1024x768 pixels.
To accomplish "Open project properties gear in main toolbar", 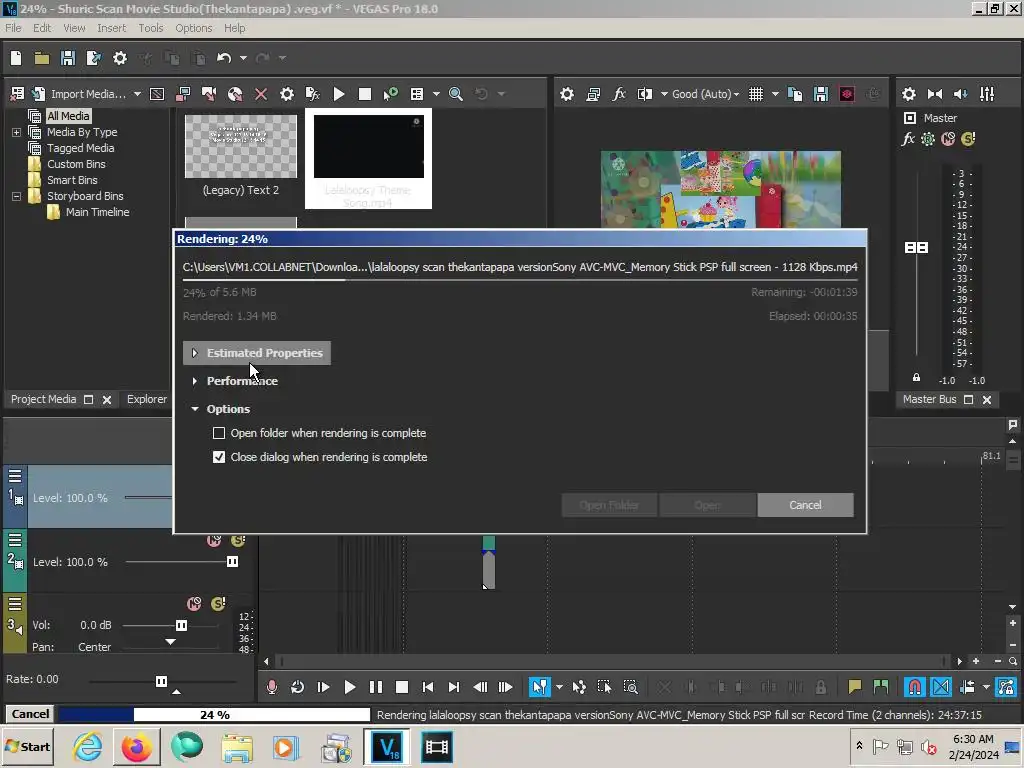I will click(x=120, y=58).
